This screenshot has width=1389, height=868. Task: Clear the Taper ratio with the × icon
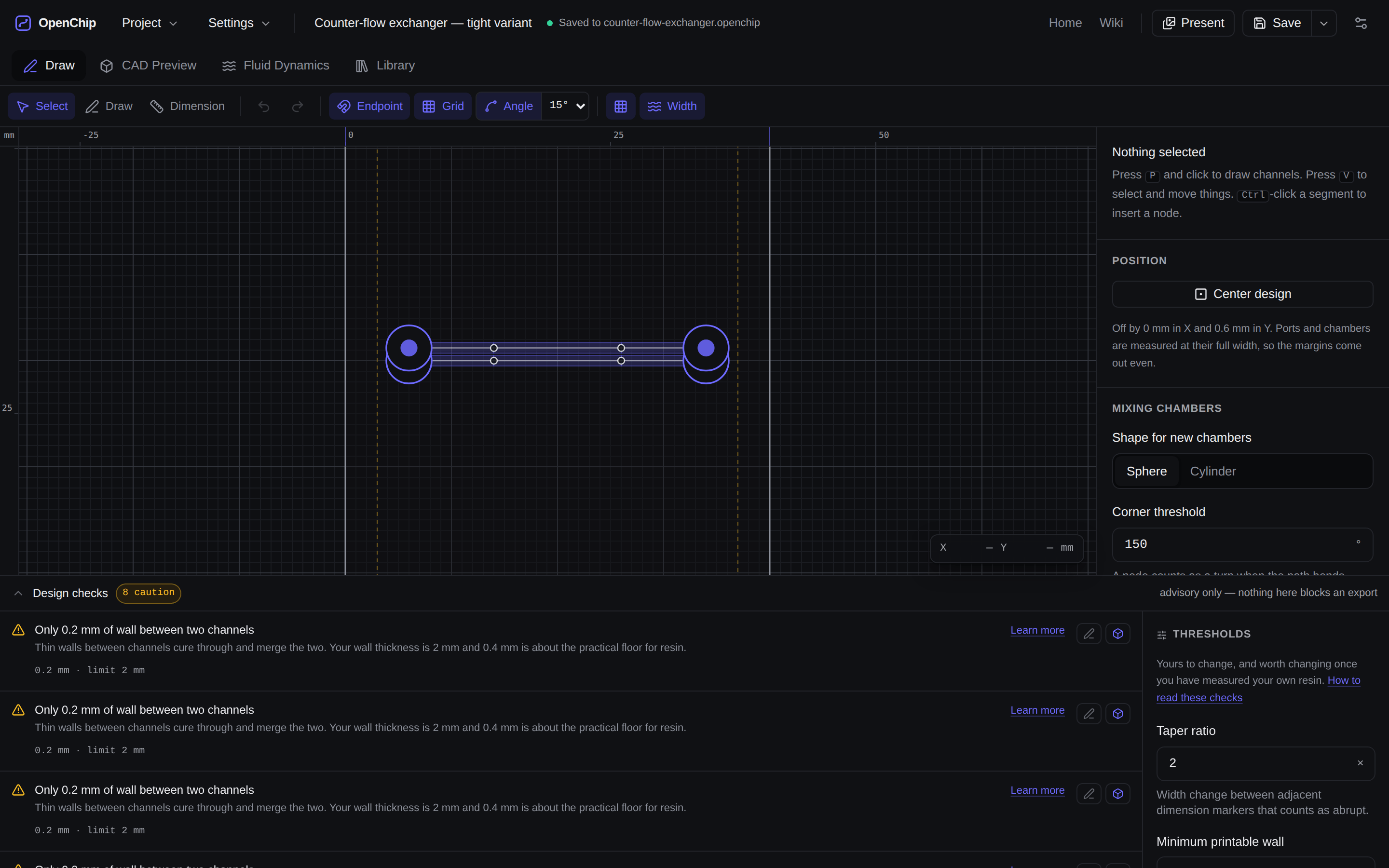1360,763
